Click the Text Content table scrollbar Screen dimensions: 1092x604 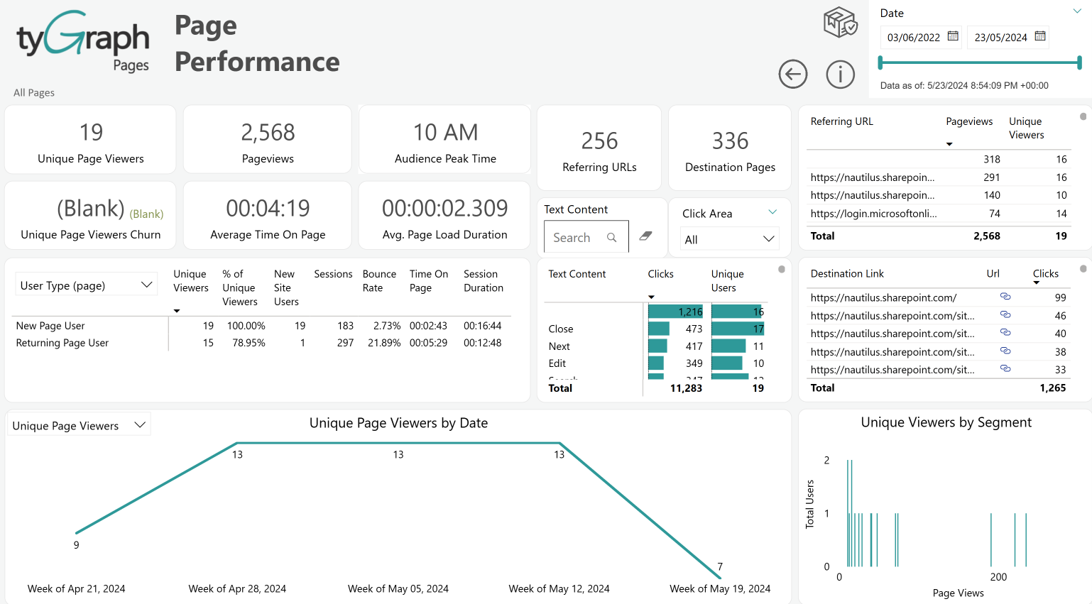click(781, 270)
